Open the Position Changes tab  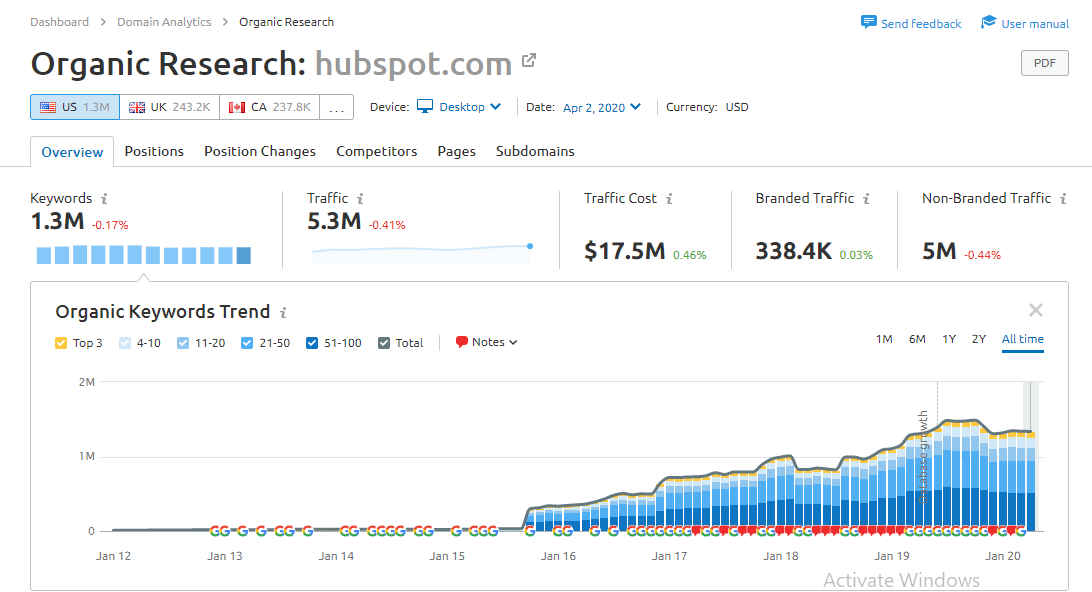[260, 151]
